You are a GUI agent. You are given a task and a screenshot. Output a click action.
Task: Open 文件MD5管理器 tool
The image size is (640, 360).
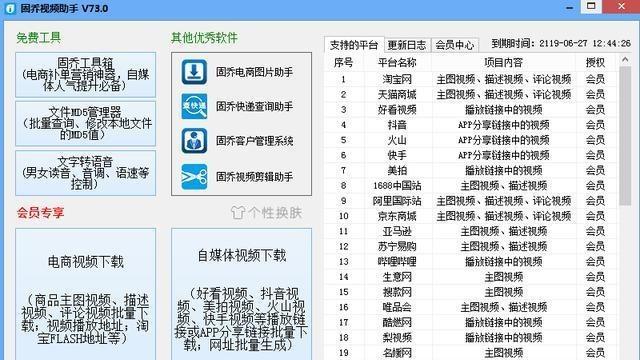(86, 124)
